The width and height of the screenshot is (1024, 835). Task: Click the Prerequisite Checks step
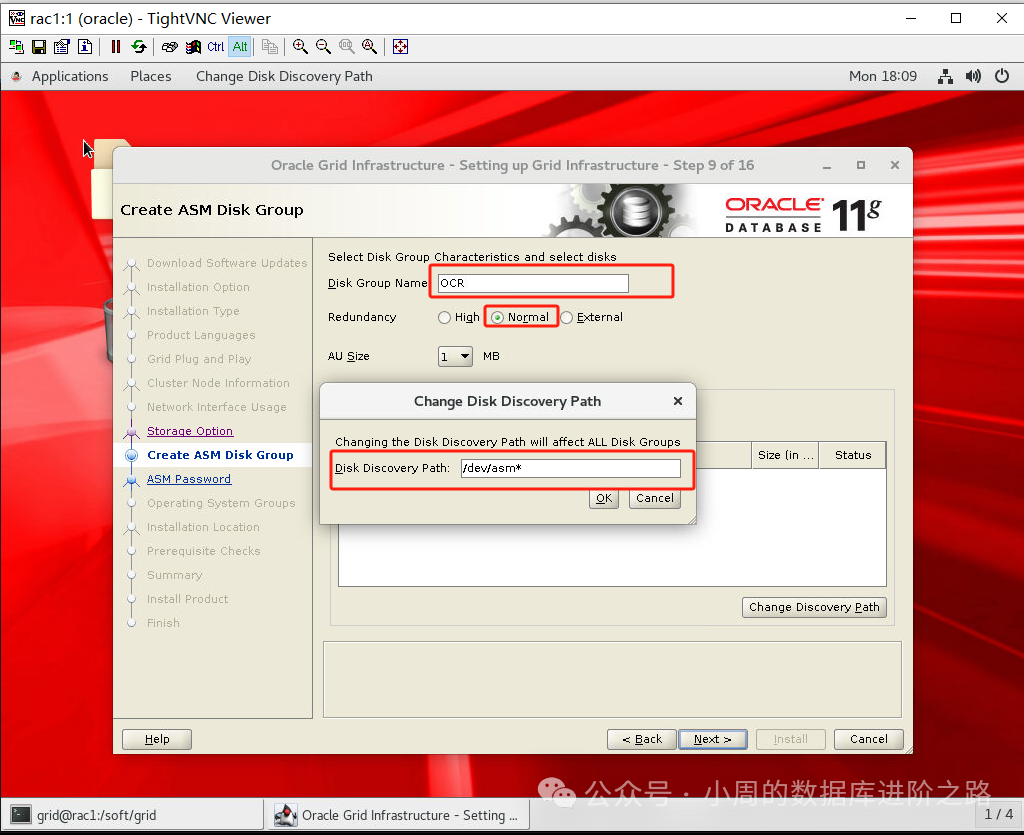(203, 551)
